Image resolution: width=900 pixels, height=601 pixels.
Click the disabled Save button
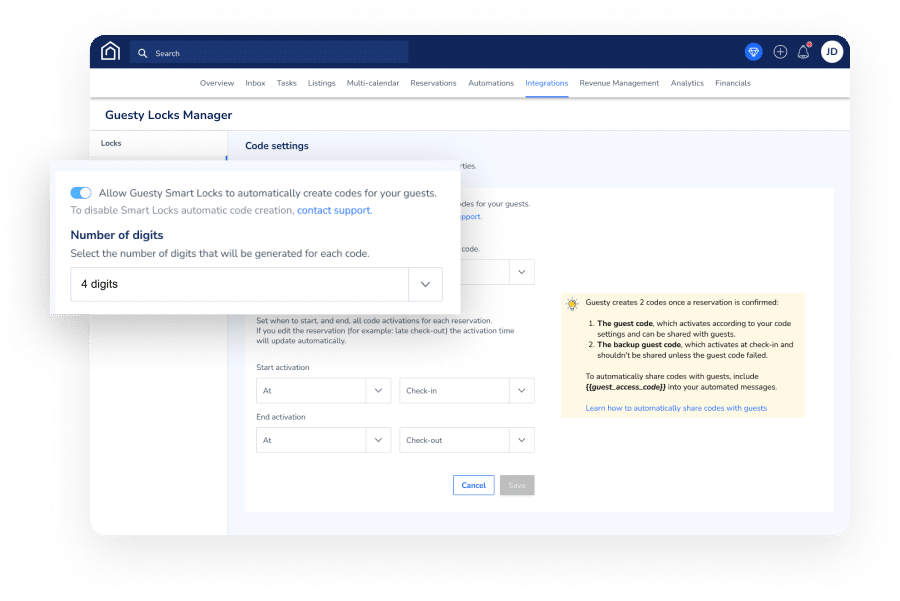[517, 485]
